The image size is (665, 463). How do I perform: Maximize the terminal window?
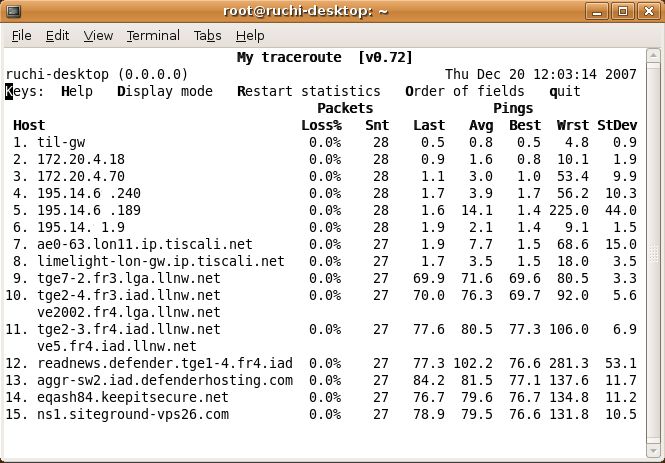(x=623, y=11)
